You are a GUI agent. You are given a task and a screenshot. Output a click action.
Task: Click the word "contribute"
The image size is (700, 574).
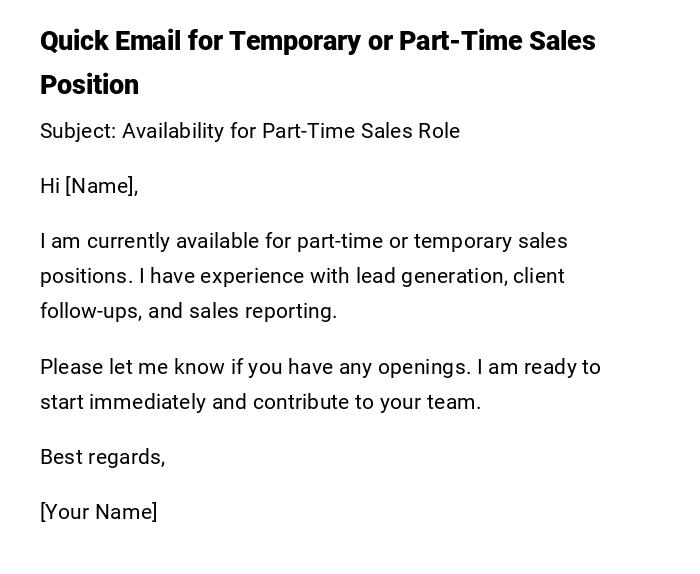point(299,402)
